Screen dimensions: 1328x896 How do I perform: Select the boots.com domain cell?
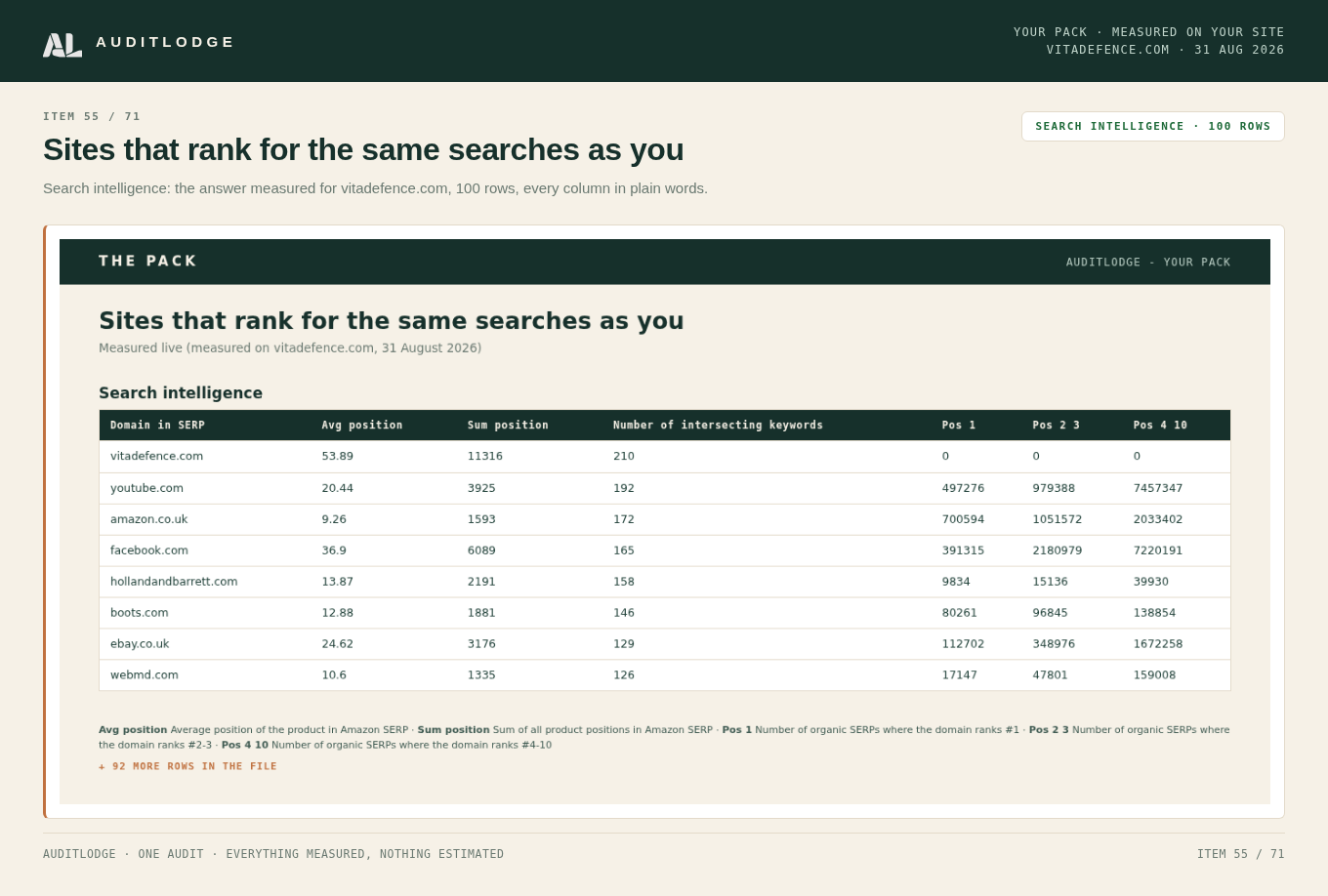(x=139, y=613)
